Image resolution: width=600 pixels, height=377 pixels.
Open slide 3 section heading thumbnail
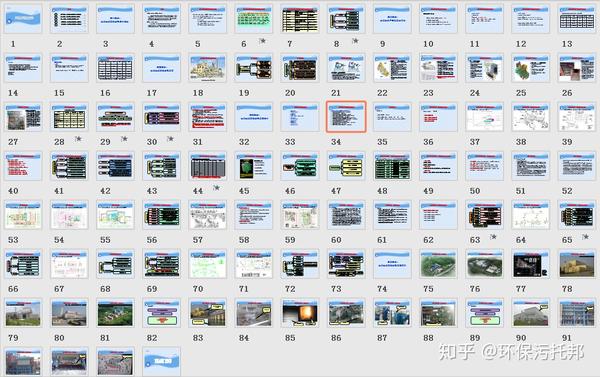pos(115,19)
